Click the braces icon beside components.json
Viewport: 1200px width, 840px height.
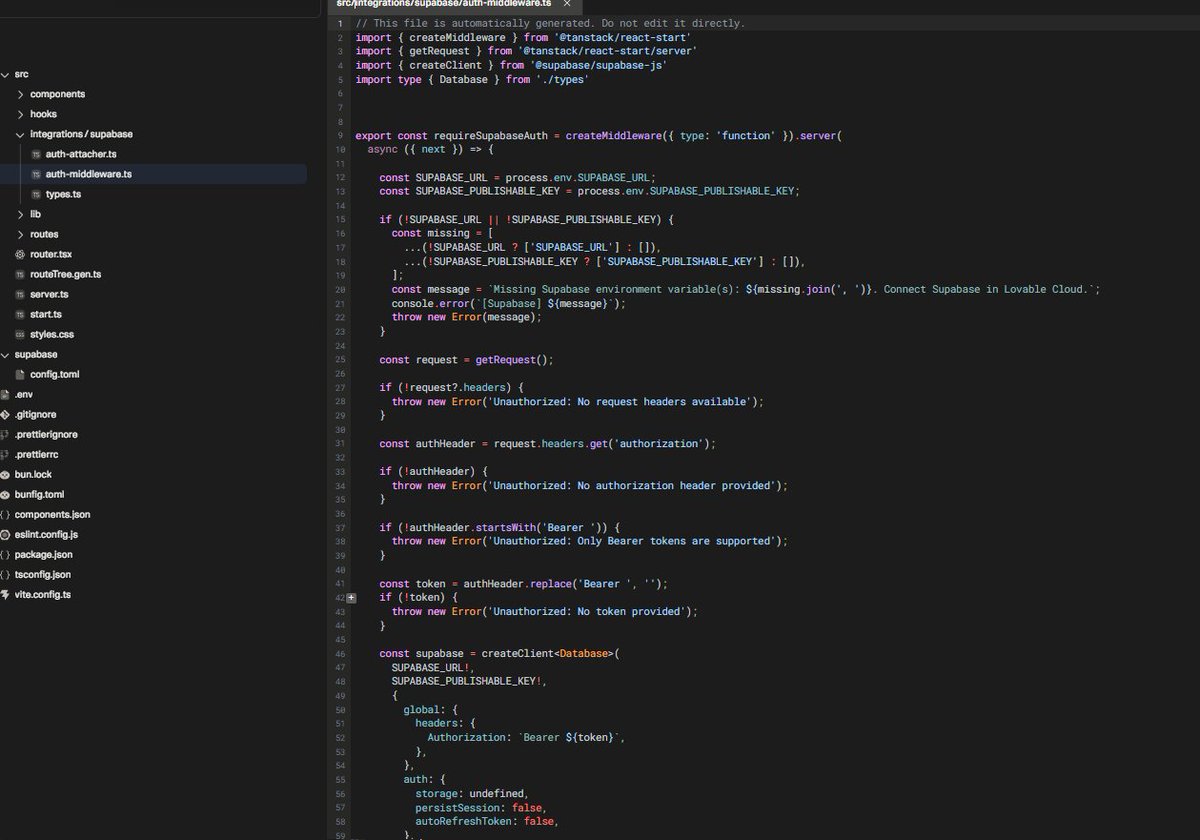click(x=5, y=515)
